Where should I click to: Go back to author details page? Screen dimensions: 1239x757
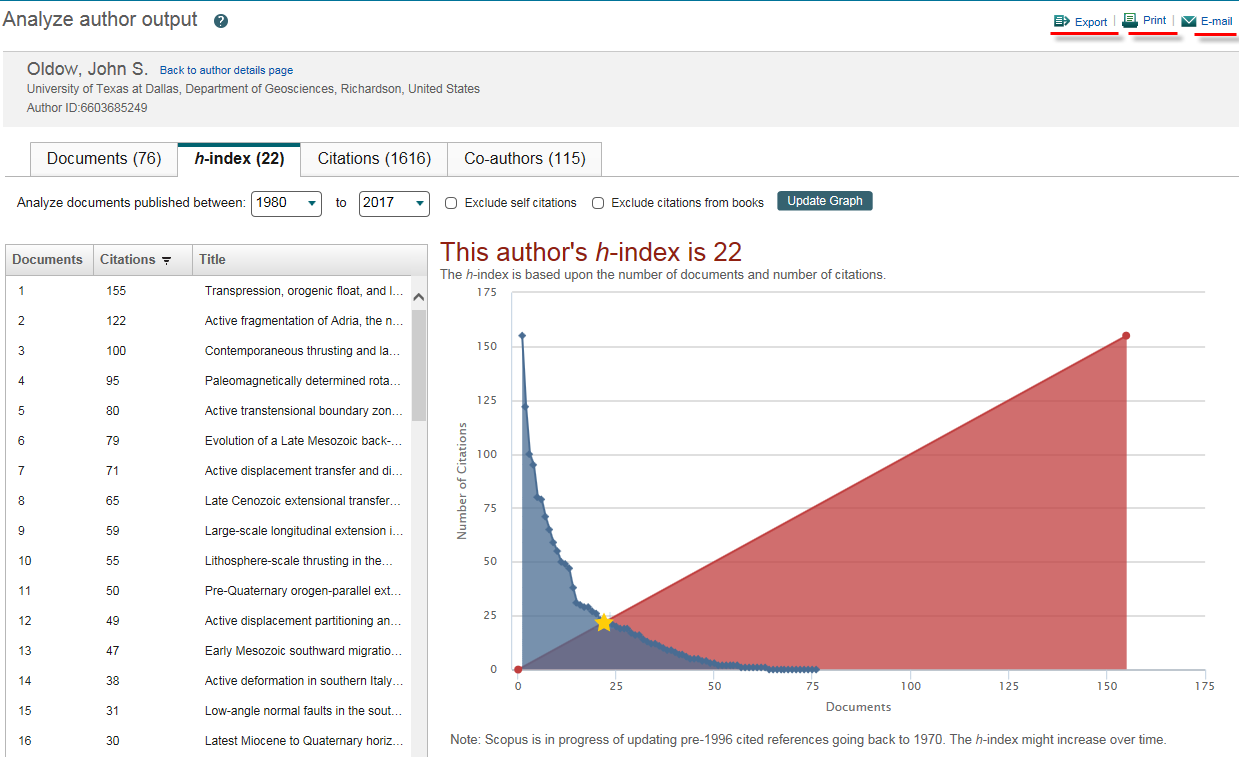[x=226, y=70]
